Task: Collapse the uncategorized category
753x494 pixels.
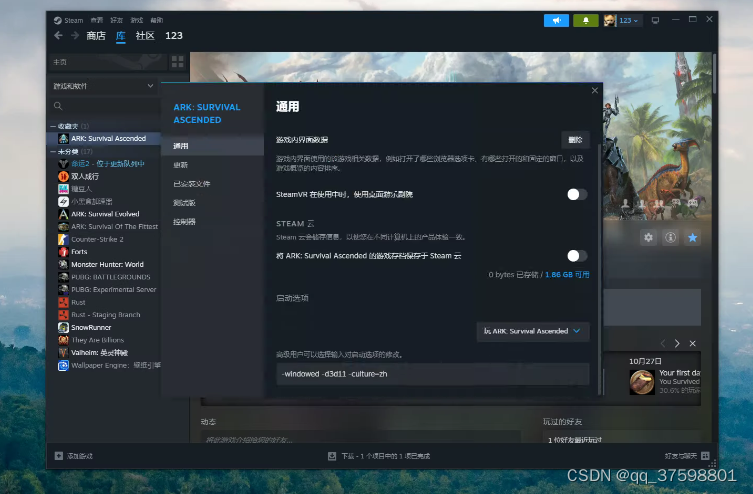Action: pos(53,152)
